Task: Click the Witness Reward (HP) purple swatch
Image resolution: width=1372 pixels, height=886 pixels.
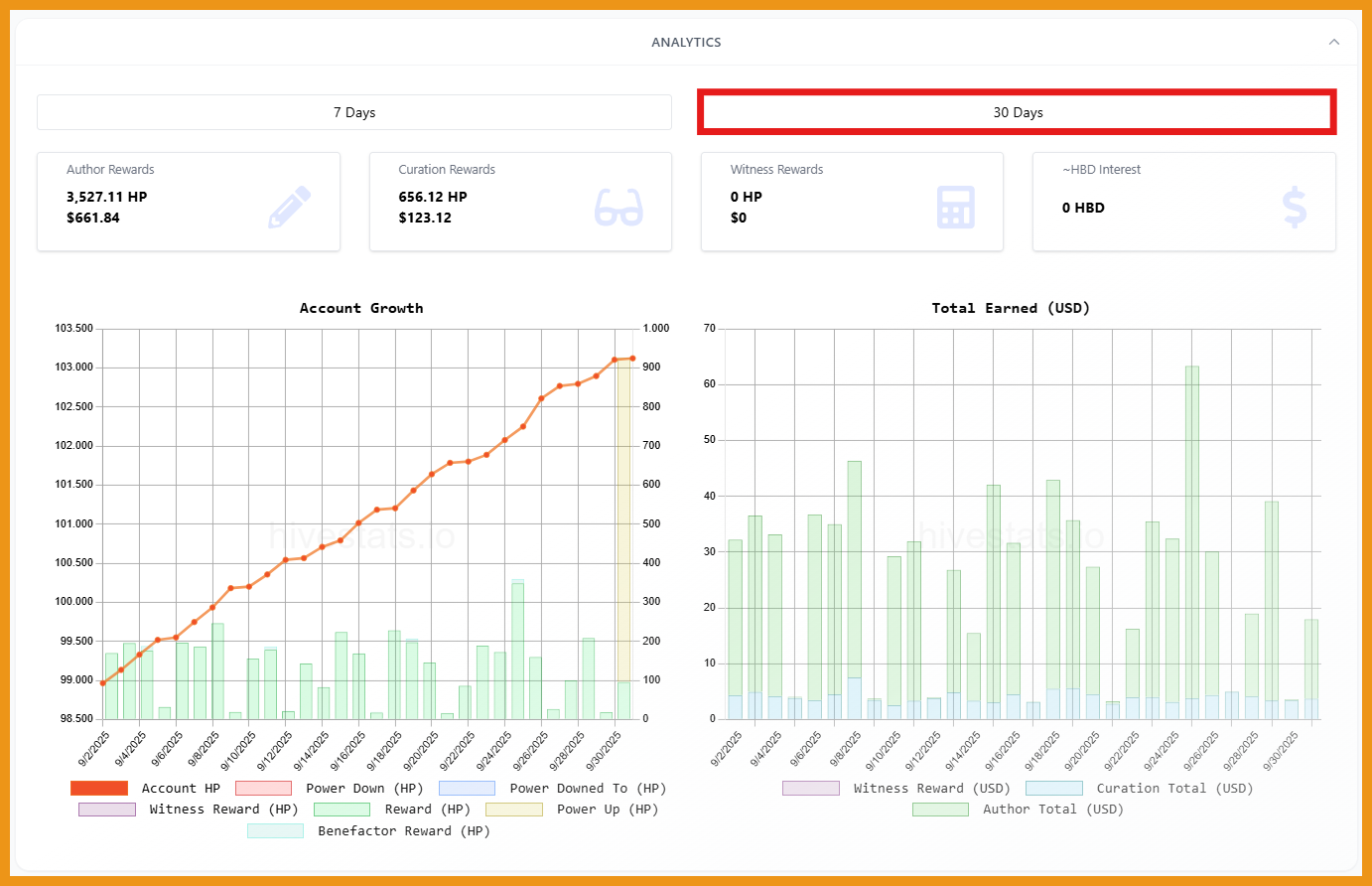Action: [107, 810]
